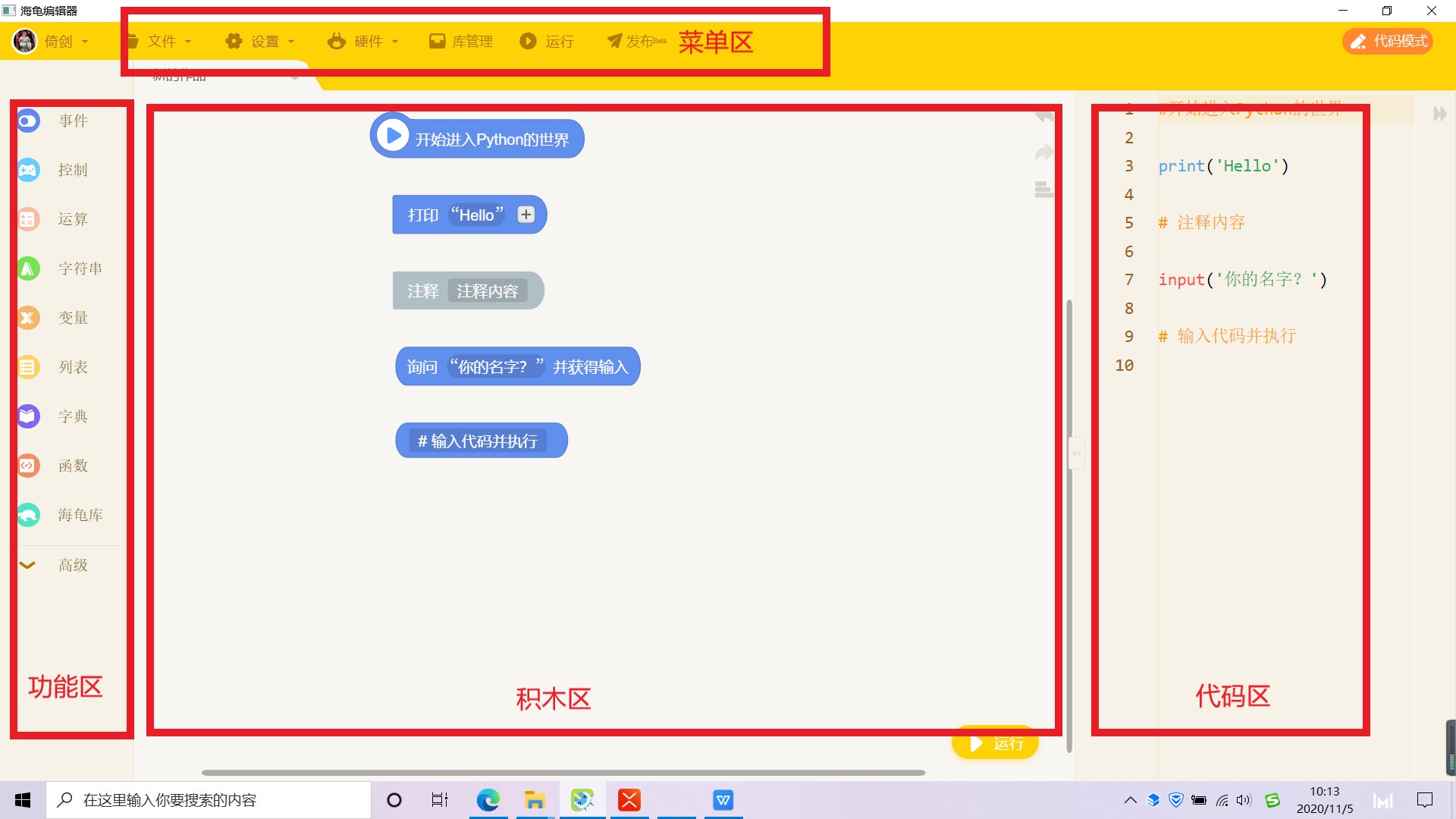Select the # 输入代码并执行 block
This screenshot has height=819, width=1456.
[x=482, y=441]
